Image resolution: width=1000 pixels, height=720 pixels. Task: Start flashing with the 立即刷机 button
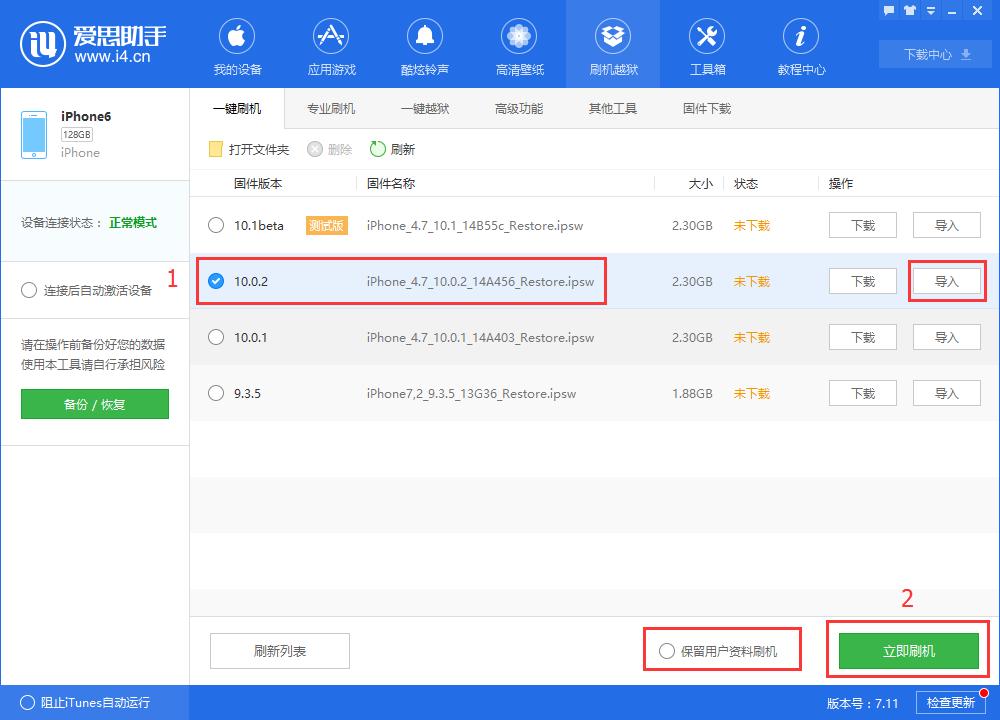(907, 650)
